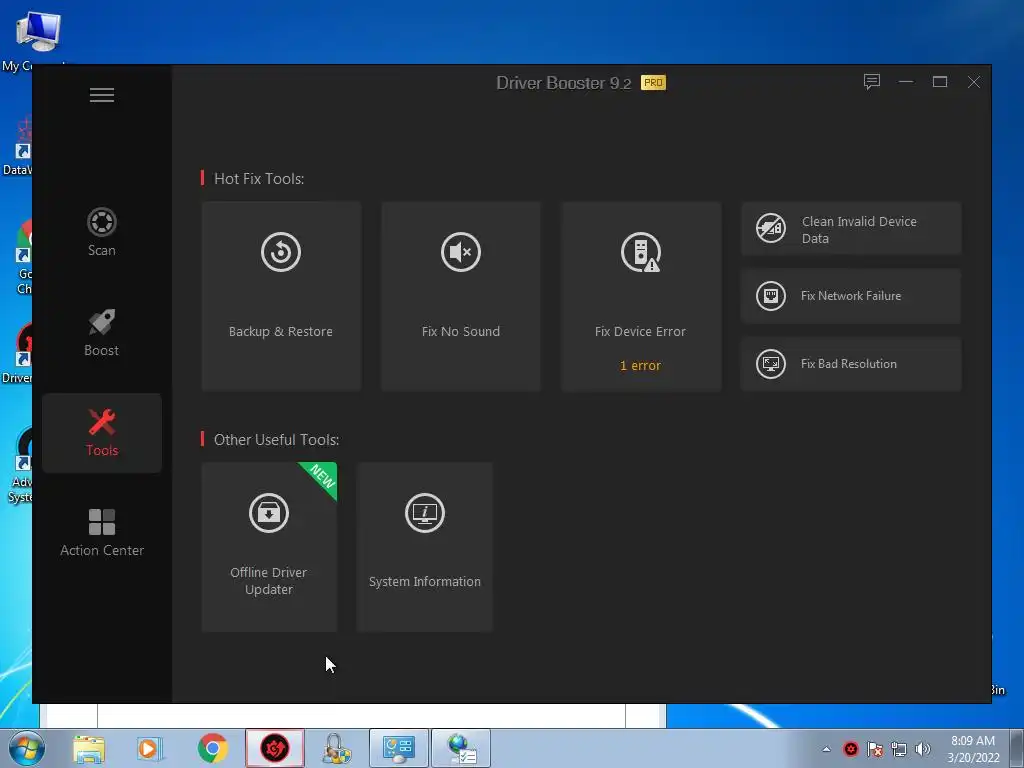Open Google Chrome from the taskbar
This screenshot has width=1024, height=768.
[x=212, y=748]
